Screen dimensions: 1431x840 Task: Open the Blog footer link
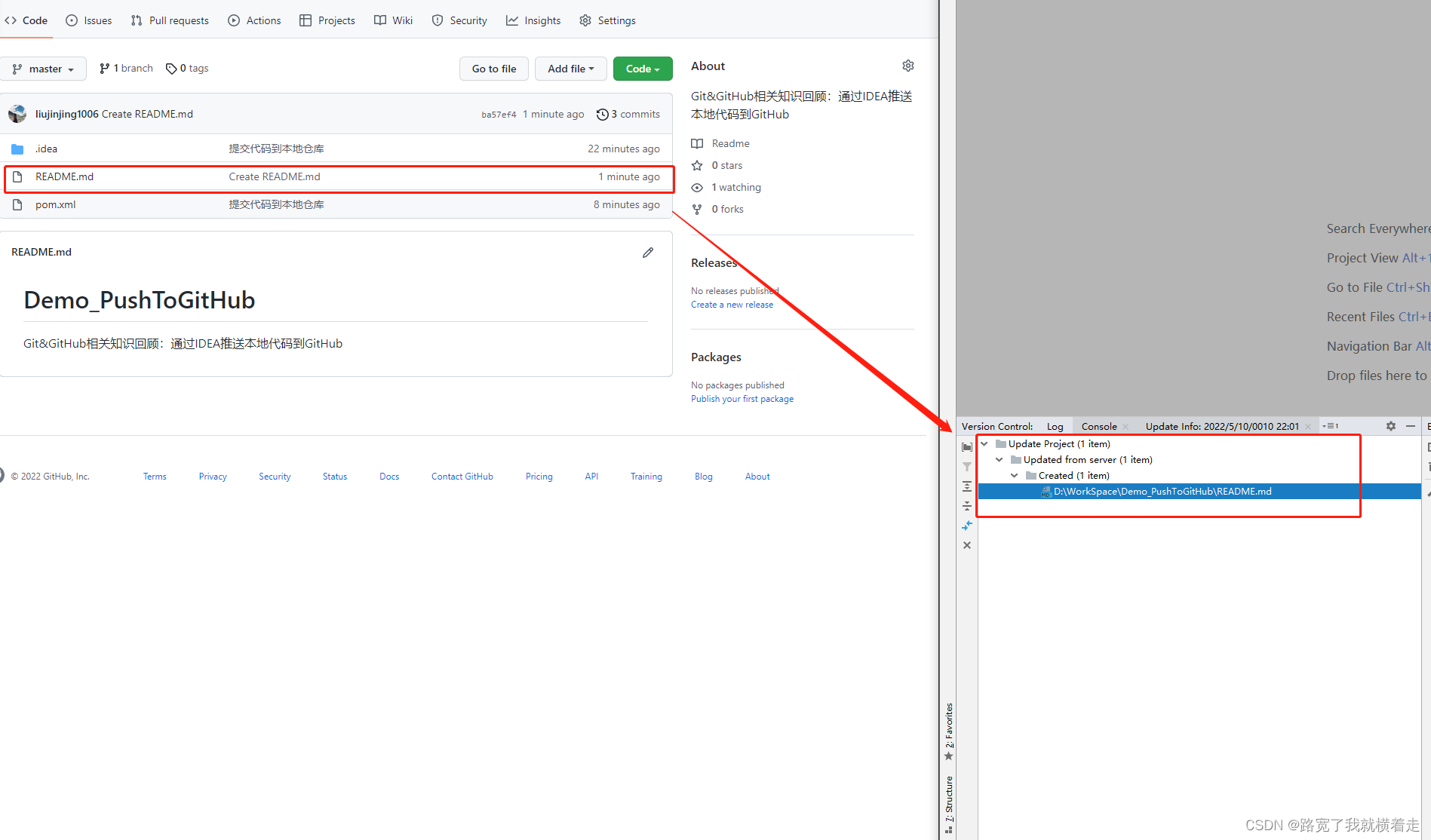pos(703,477)
